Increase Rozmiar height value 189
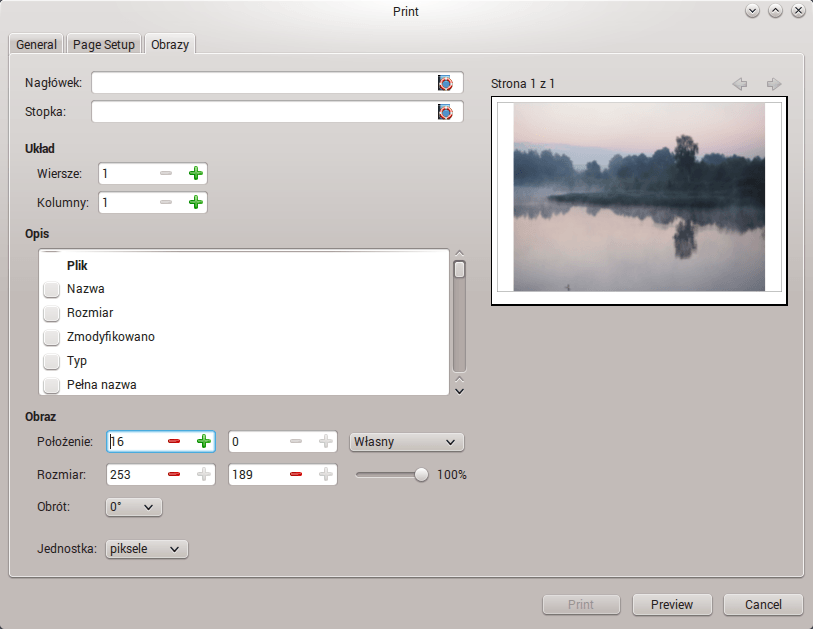813x629 pixels. pyautogui.click(x=326, y=474)
